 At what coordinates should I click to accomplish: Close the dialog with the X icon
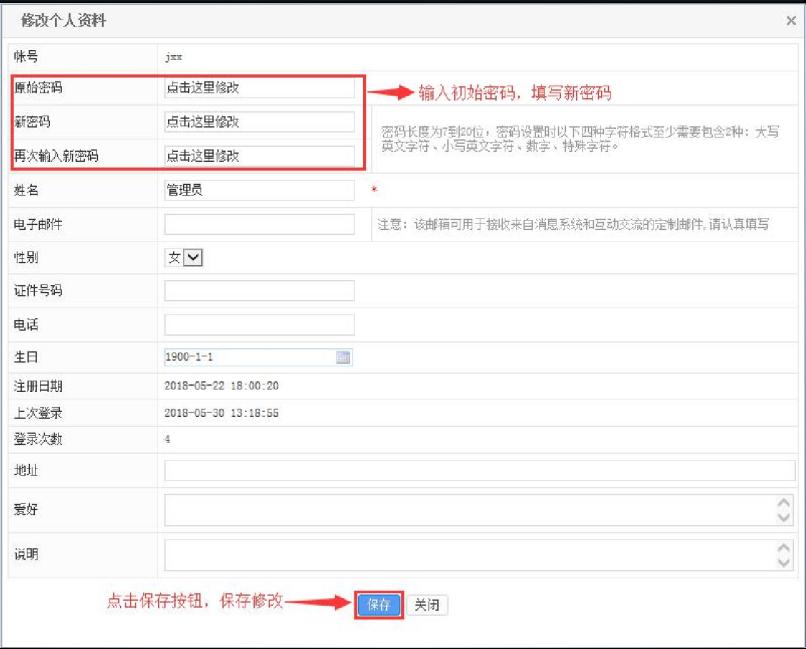[792, 20]
